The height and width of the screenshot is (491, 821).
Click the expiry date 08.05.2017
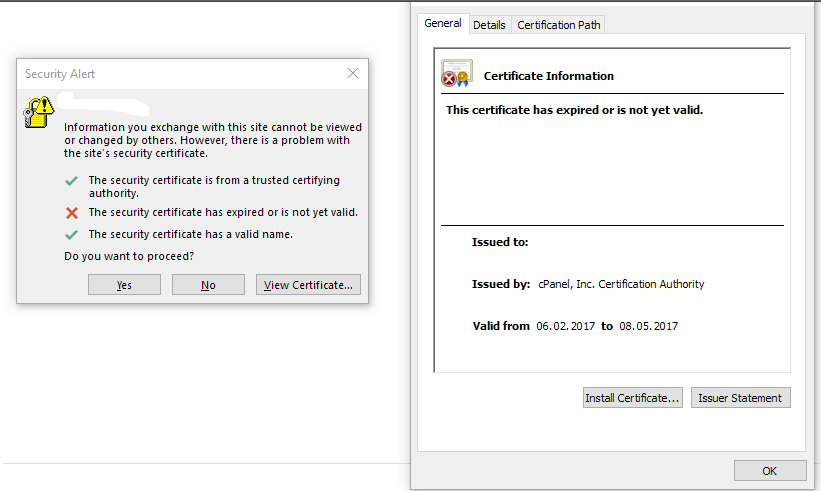(649, 326)
